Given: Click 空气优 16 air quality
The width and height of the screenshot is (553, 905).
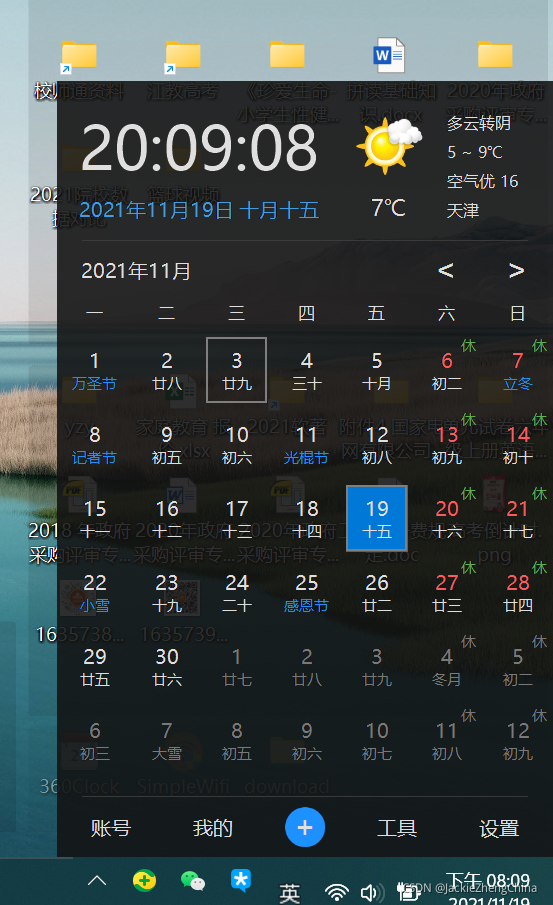Looking at the screenshot, I should tap(483, 181).
